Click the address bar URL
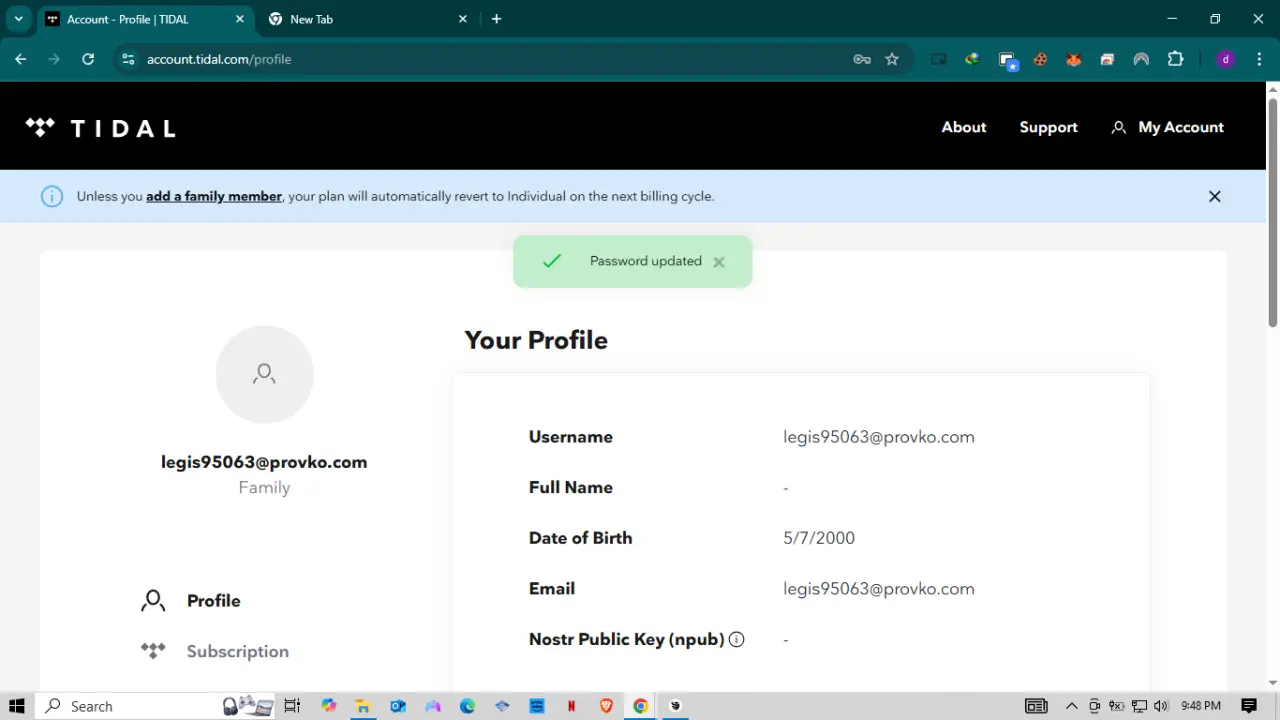Screen dimensions: 1280x720 pos(219,59)
